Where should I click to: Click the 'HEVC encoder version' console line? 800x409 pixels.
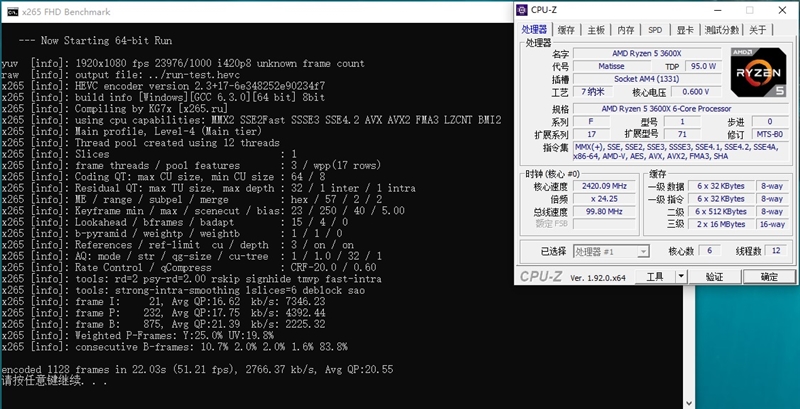[x=163, y=86]
